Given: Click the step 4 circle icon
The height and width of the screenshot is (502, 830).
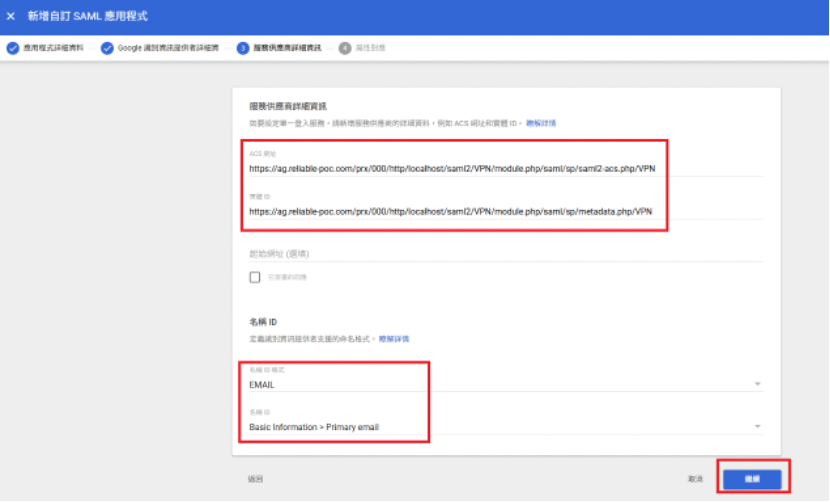Looking at the screenshot, I should [x=345, y=48].
